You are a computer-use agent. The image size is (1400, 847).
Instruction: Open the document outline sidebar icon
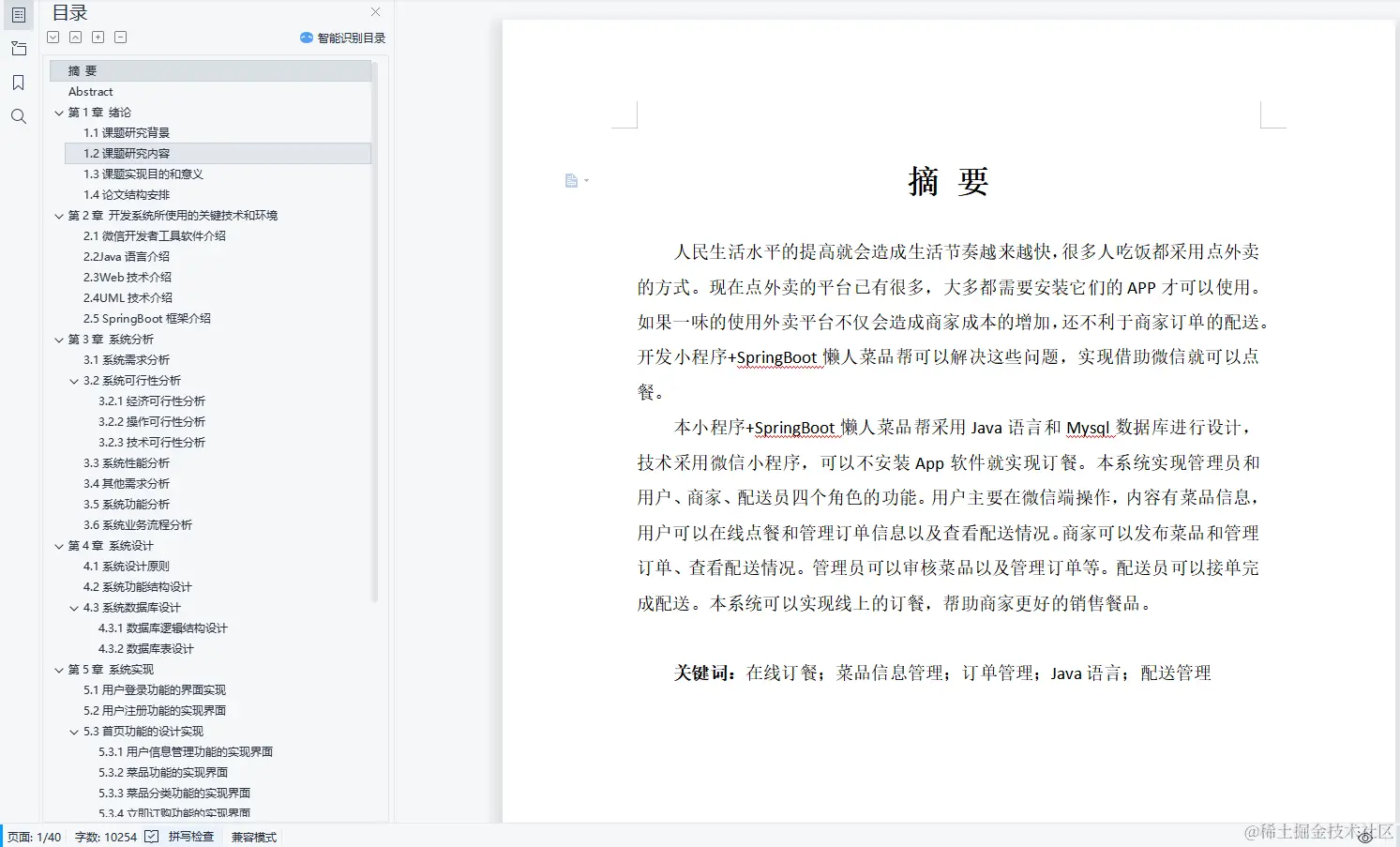[x=18, y=15]
